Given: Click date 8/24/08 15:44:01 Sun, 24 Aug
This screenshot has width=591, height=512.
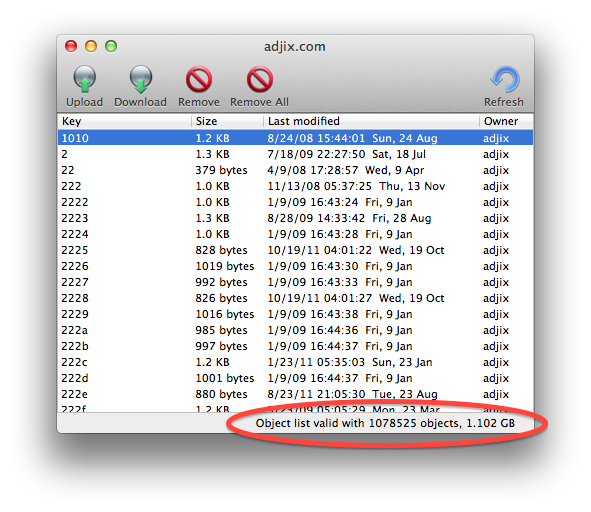Looking at the screenshot, I should [x=352, y=138].
